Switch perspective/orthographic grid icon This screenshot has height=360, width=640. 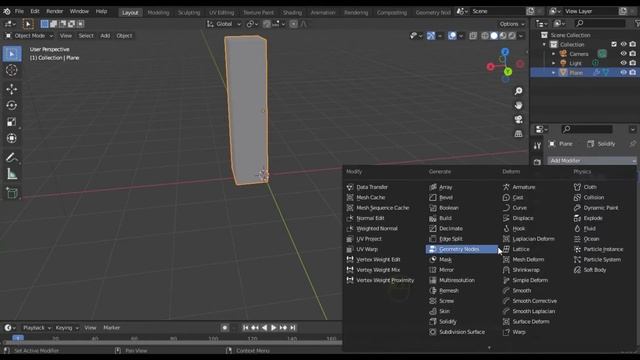pos(518,133)
